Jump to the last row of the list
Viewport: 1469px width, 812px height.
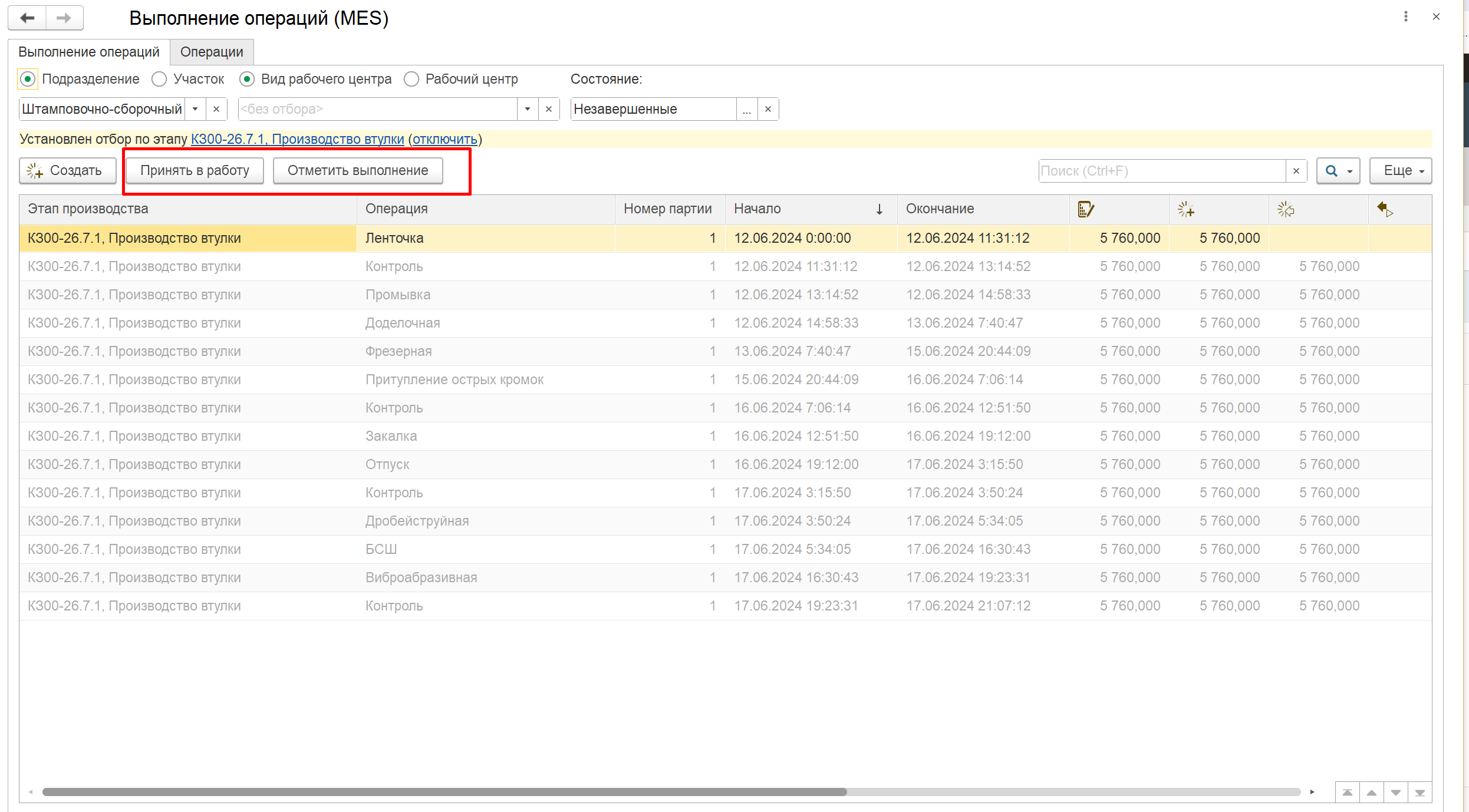[1420, 793]
